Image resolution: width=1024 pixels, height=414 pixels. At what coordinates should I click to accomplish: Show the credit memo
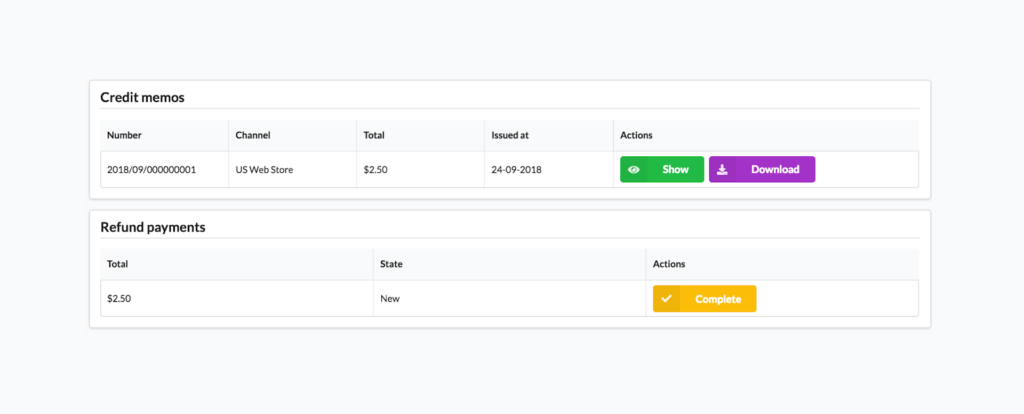662,169
